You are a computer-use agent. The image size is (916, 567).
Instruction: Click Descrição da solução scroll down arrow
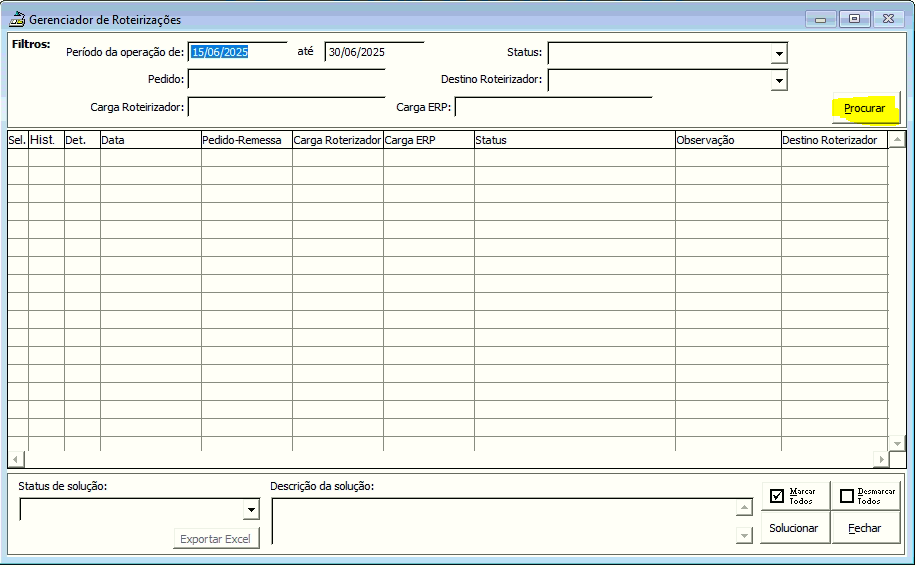click(744, 535)
